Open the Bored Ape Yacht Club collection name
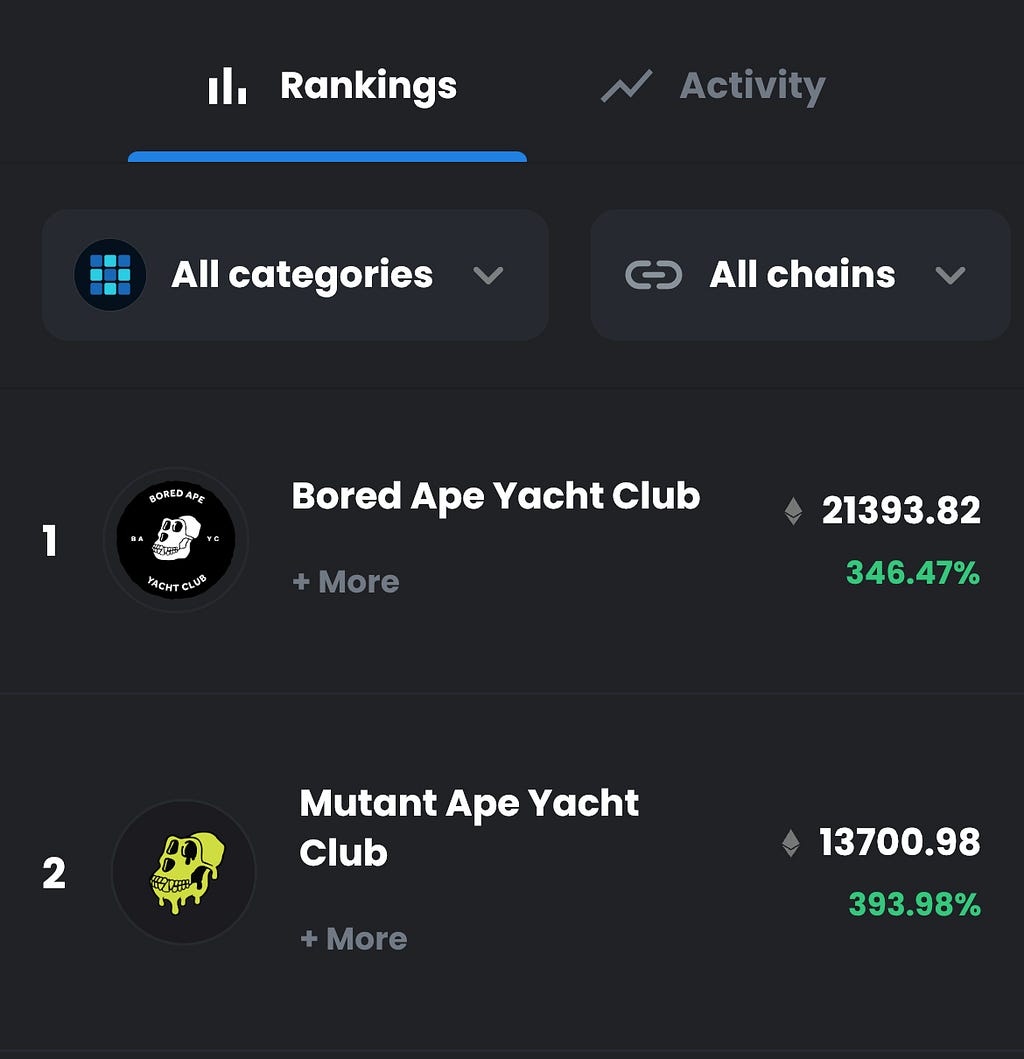 click(x=496, y=497)
